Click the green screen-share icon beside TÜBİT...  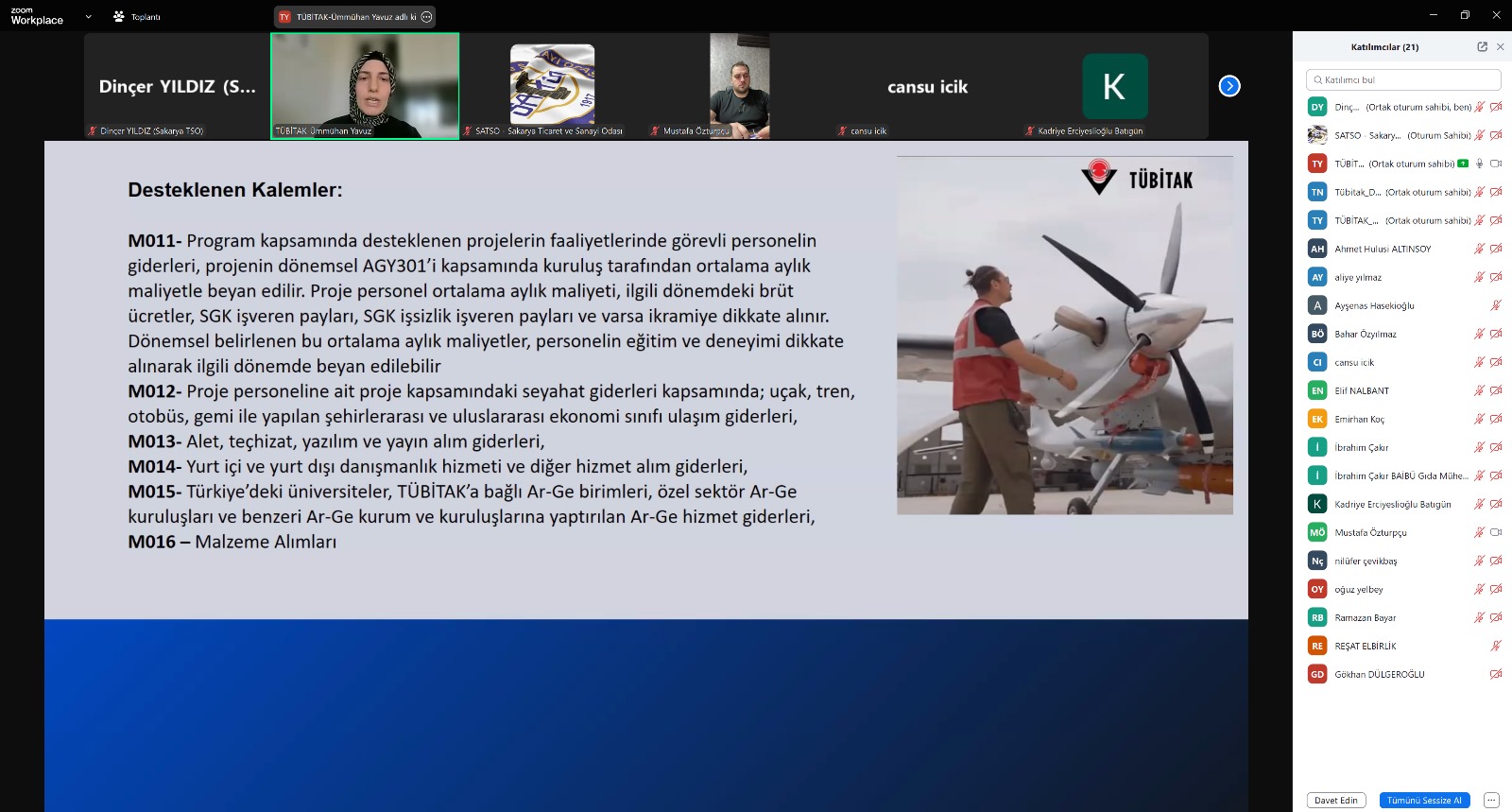(x=1463, y=164)
